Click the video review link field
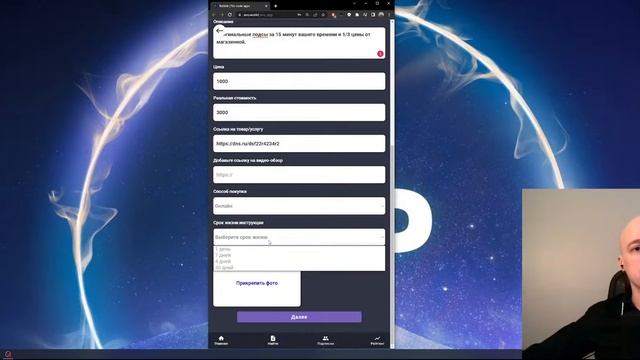The image size is (640, 360). pos(299,175)
